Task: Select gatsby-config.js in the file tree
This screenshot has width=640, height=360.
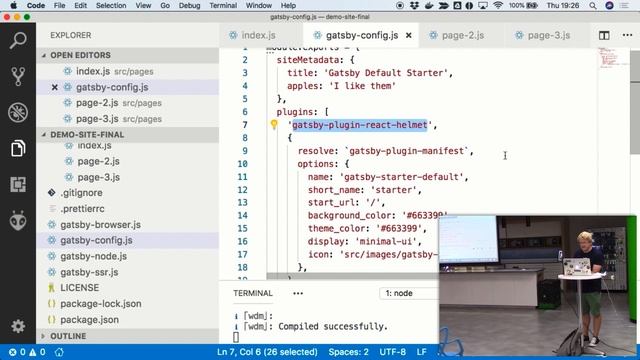Action: coord(127,240)
